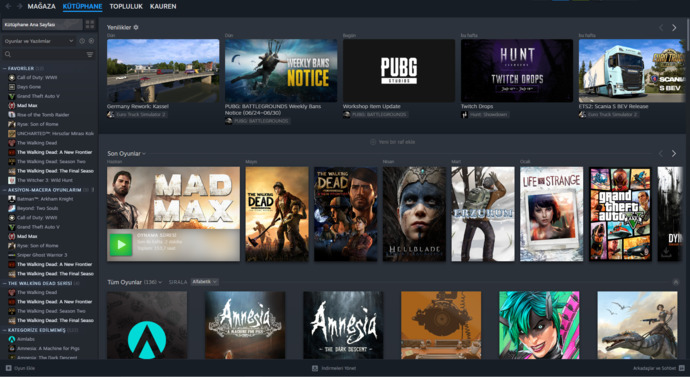The width and height of the screenshot is (690, 377).
Task: Collapse the AKSİYON-MACERA OYUNLARIM category
Action: (x=4, y=190)
